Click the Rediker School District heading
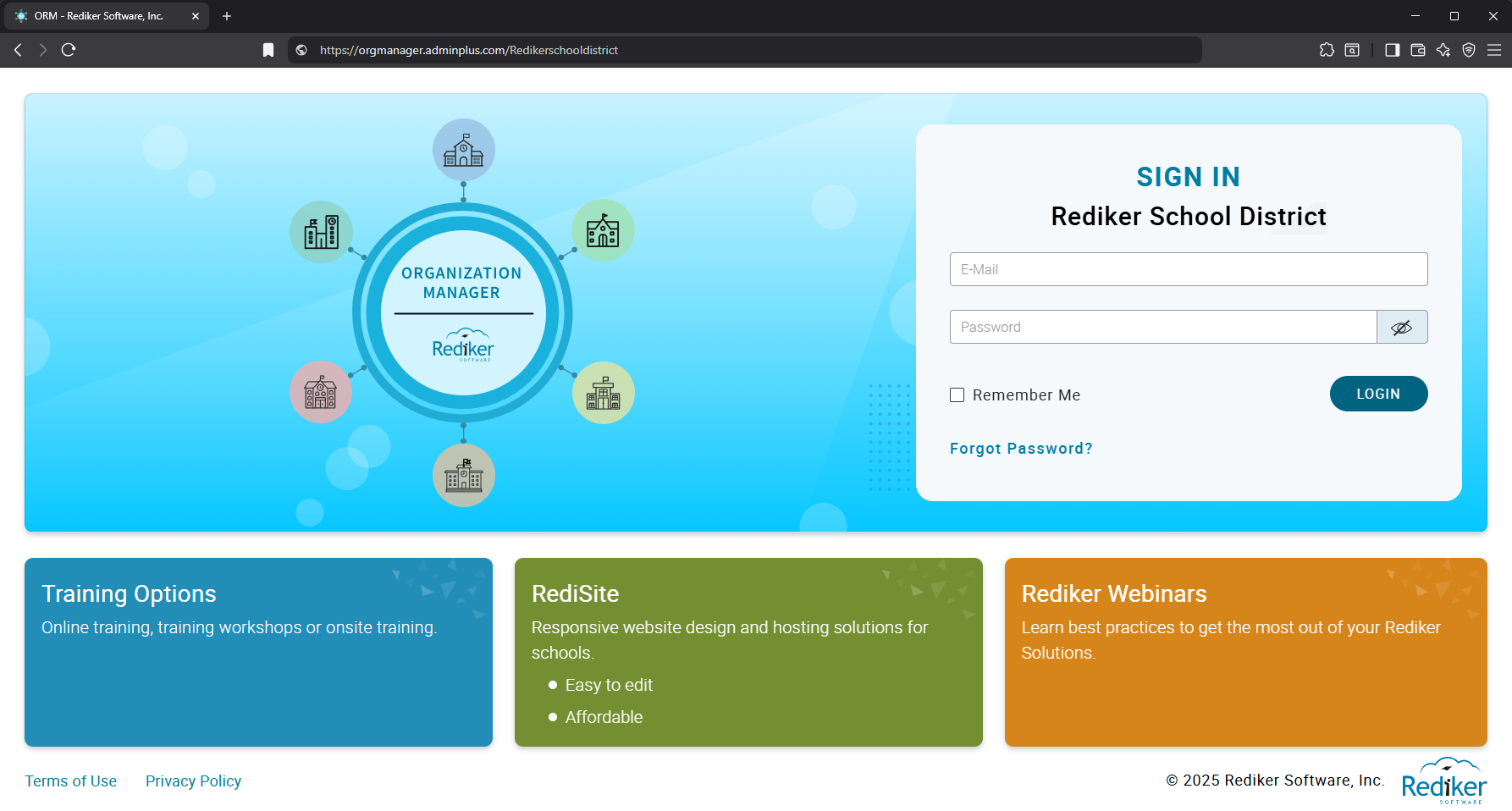The width and height of the screenshot is (1512, 811). [1189, 217]
